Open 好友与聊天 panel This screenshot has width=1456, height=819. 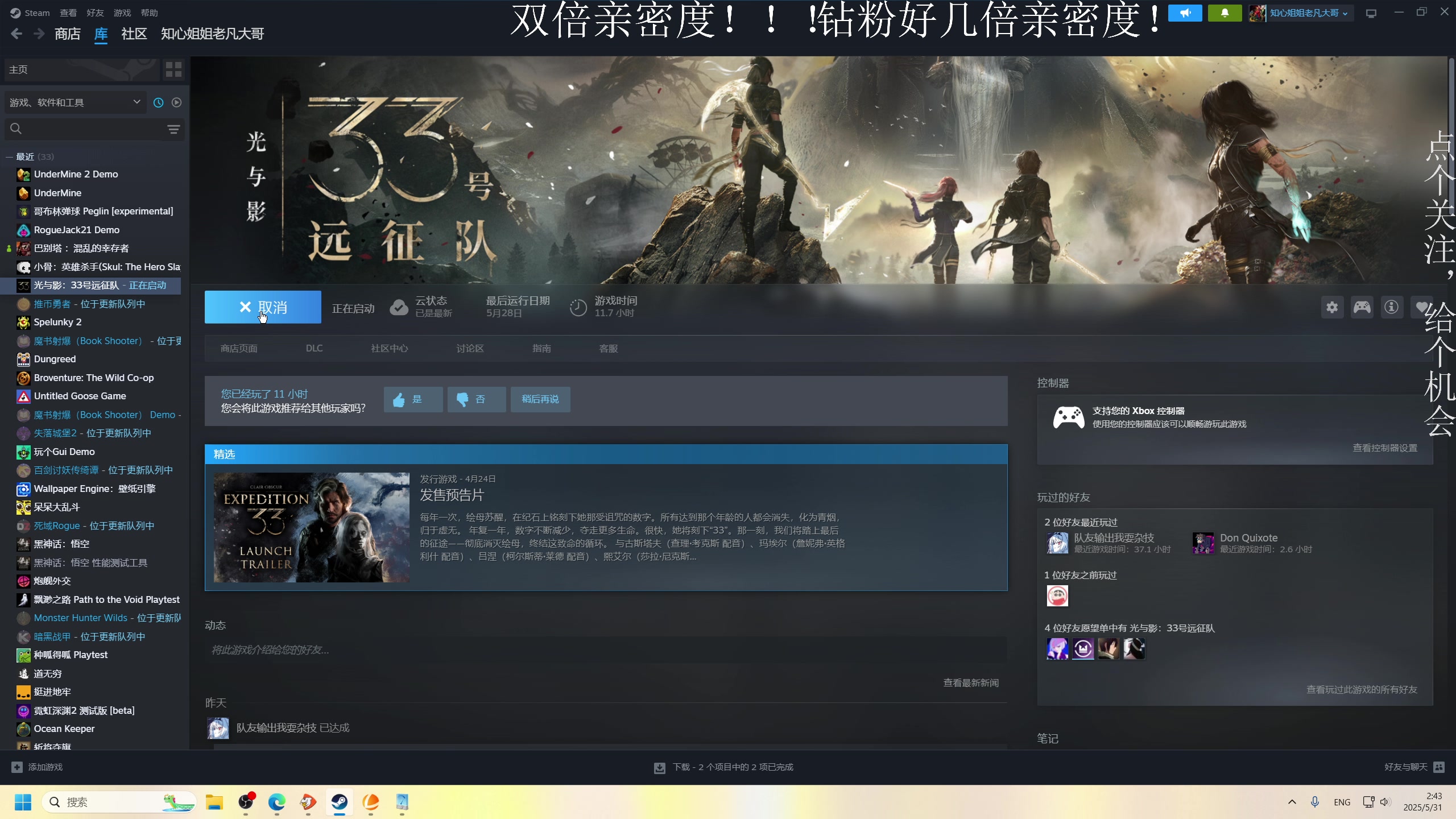1414,767
